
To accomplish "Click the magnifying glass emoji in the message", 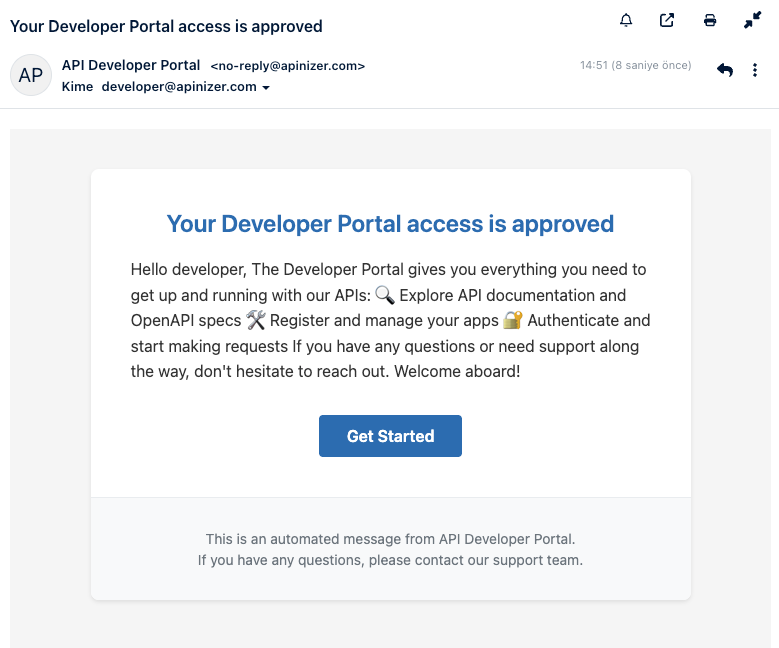I will click(x=385, y=295).
